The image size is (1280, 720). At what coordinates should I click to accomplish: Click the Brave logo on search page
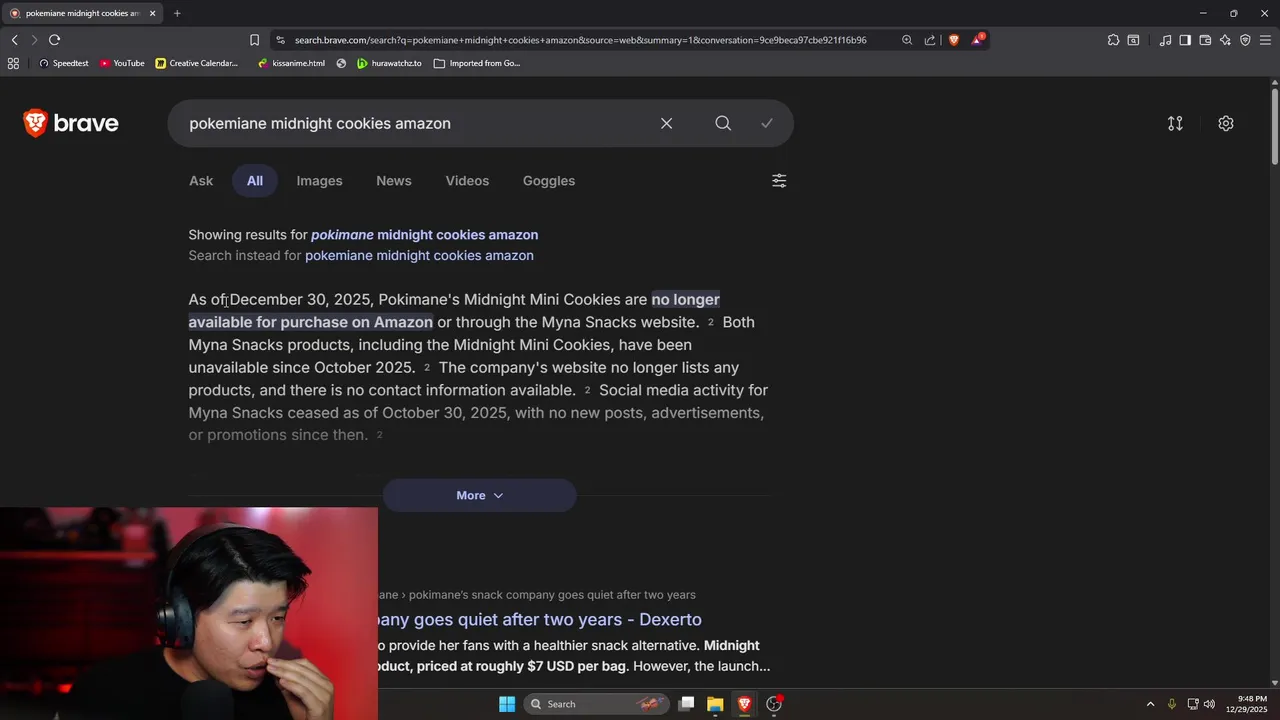click(71, 123)
